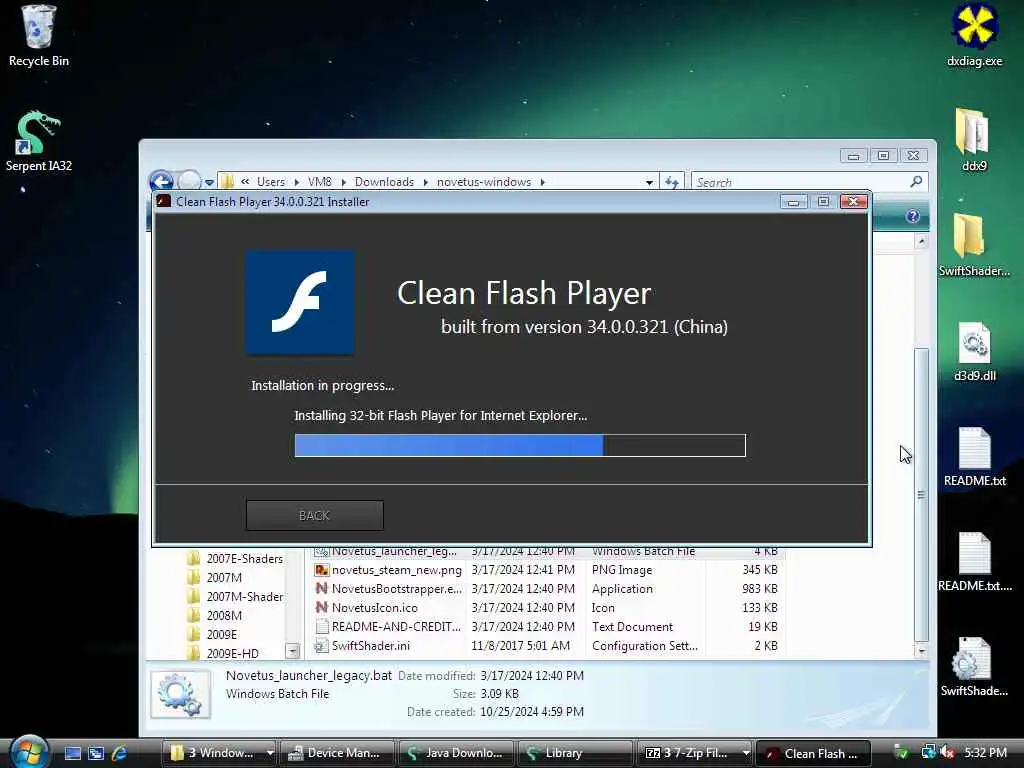Open the Windows Start orb

pos(28,752)
